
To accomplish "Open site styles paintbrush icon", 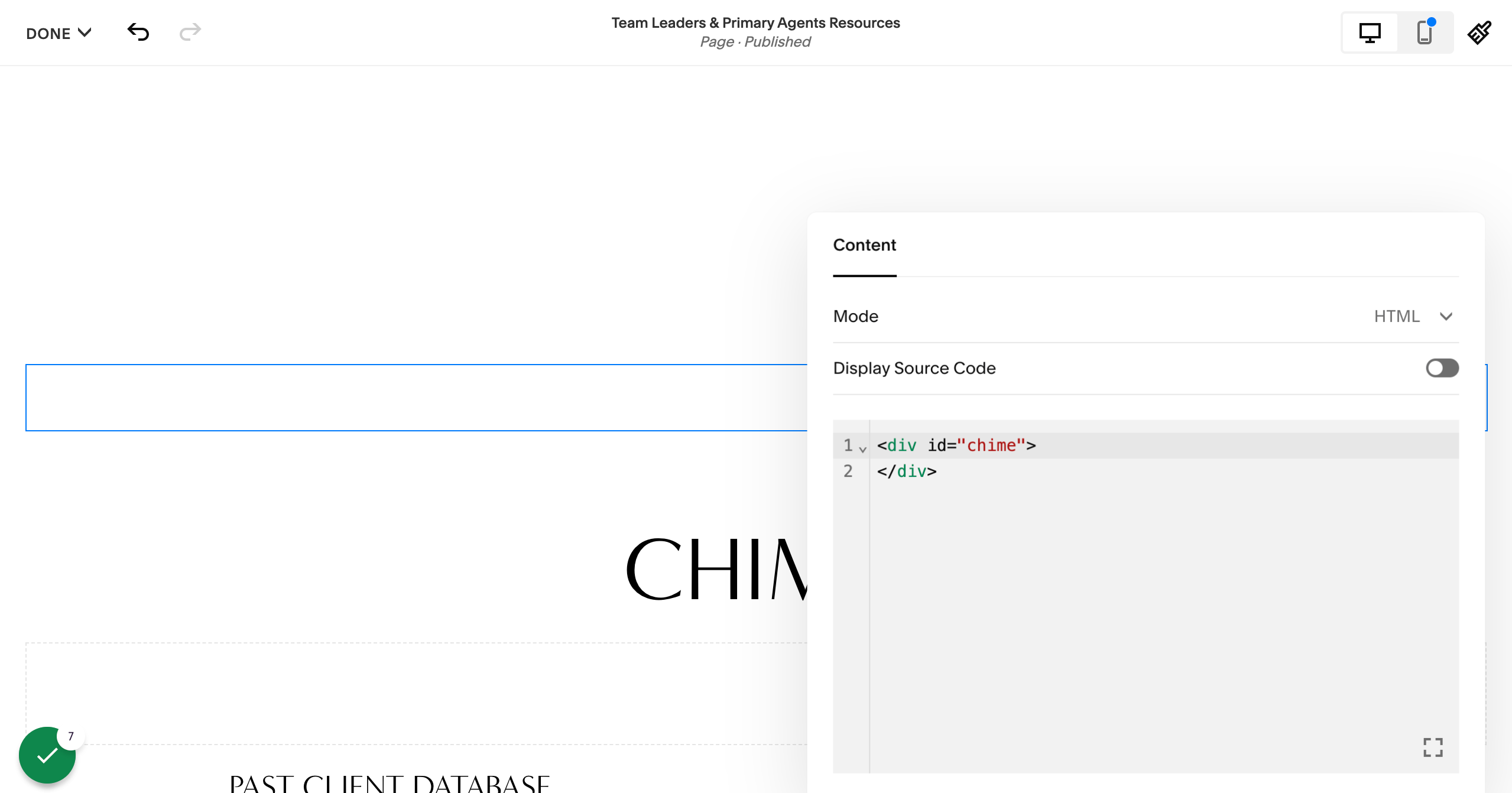I will pos(1479,32).
